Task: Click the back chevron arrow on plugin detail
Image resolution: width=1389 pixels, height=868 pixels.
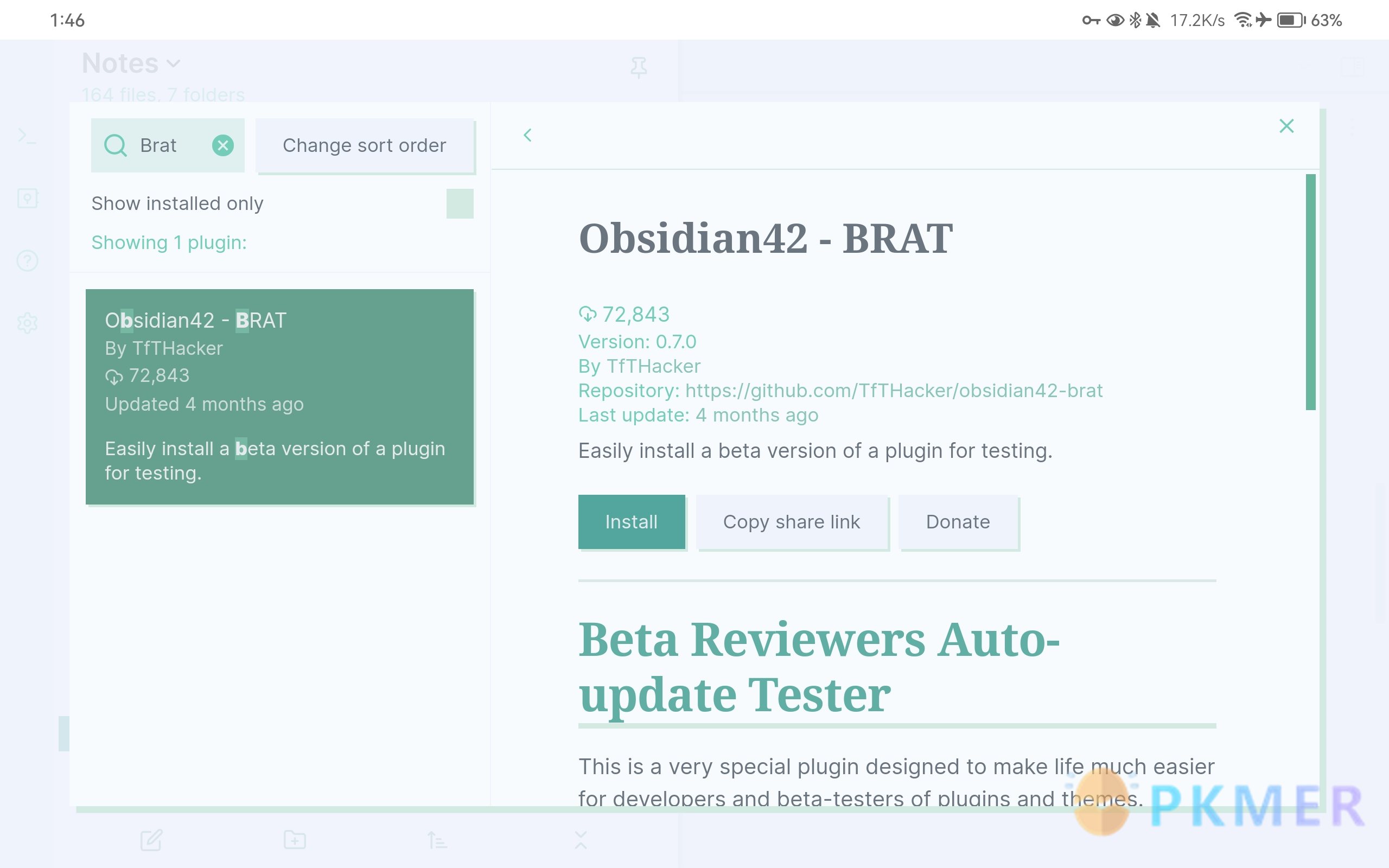Action: (x=527, y=135)
